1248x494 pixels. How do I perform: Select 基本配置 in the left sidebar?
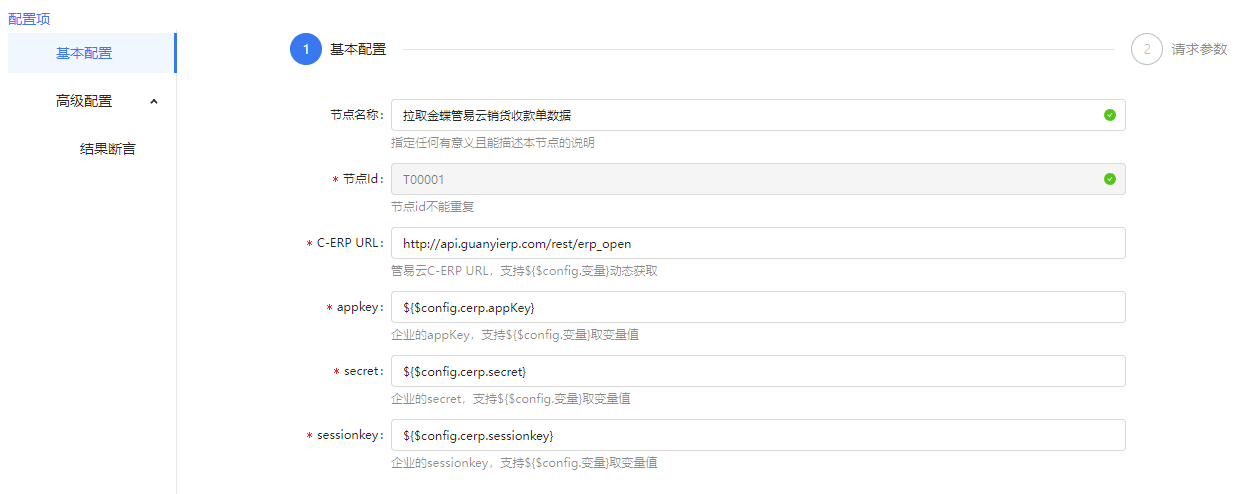point(84,53)
